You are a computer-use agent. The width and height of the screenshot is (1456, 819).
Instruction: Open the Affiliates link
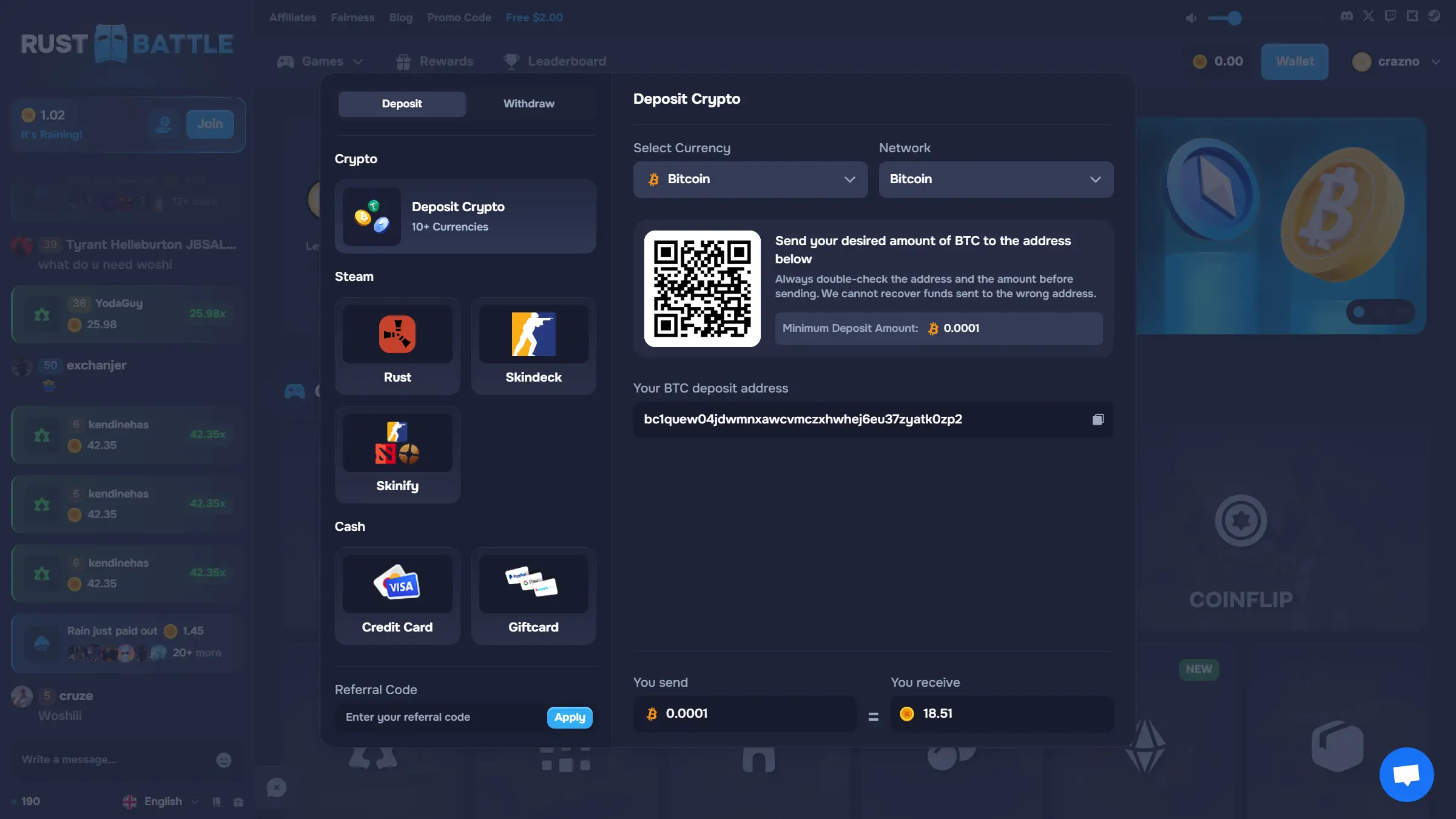pos(292,18)
